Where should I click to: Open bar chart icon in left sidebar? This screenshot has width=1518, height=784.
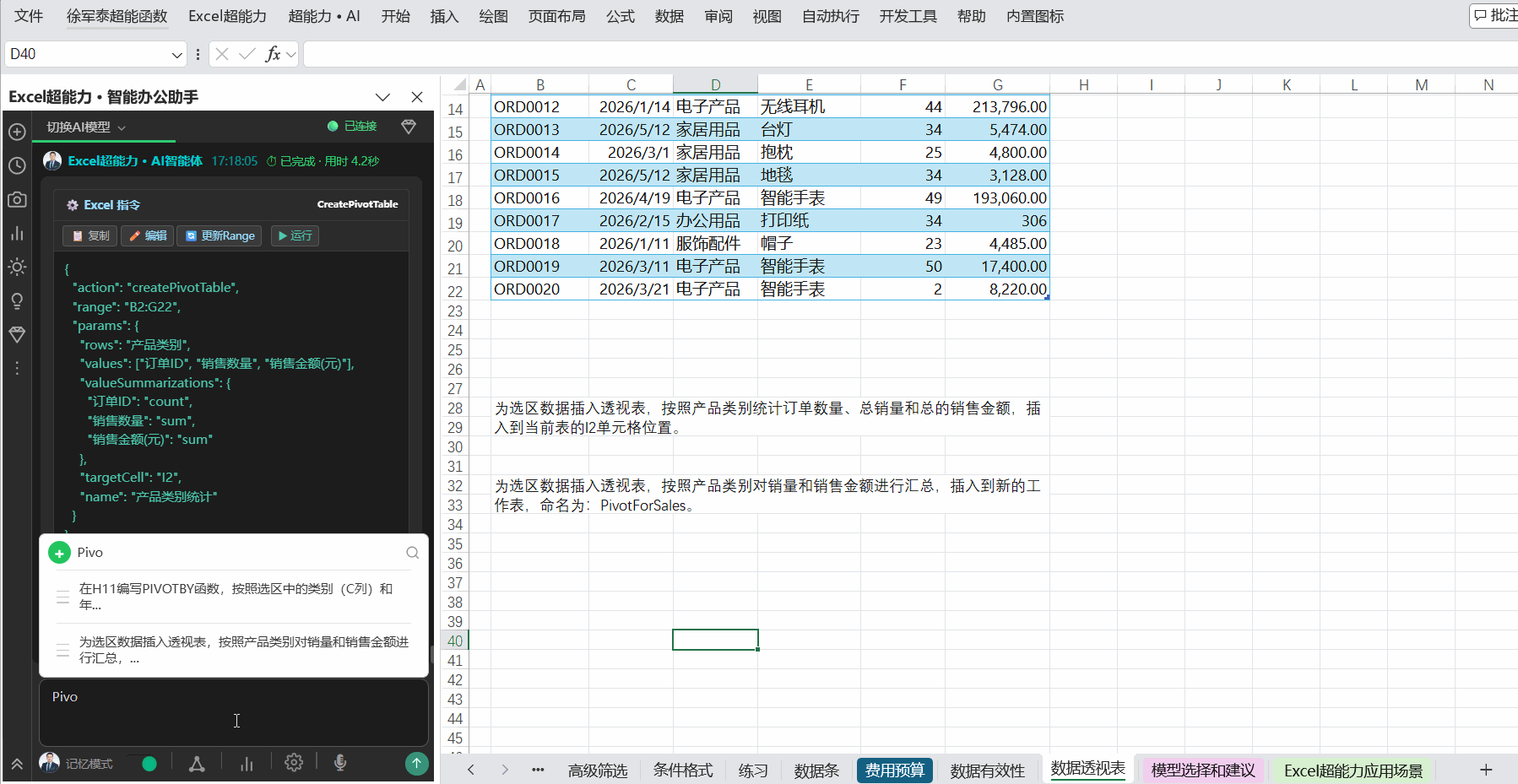pyautogui.click(x=17, y=233)
